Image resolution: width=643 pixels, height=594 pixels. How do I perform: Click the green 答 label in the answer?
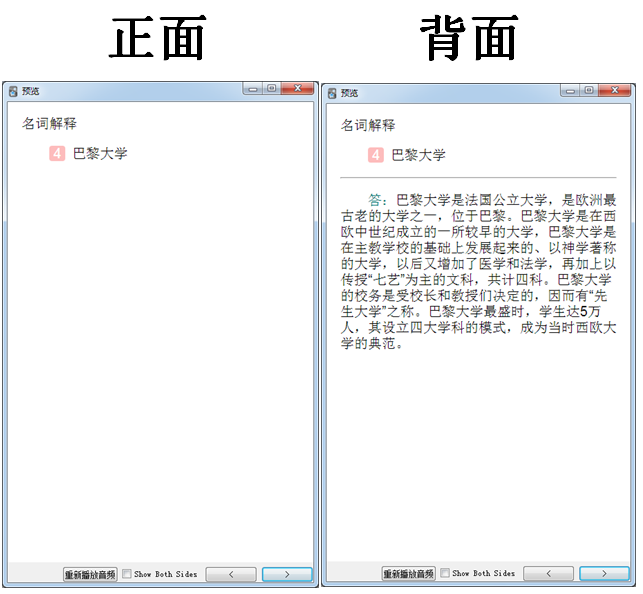pos(375,200)
